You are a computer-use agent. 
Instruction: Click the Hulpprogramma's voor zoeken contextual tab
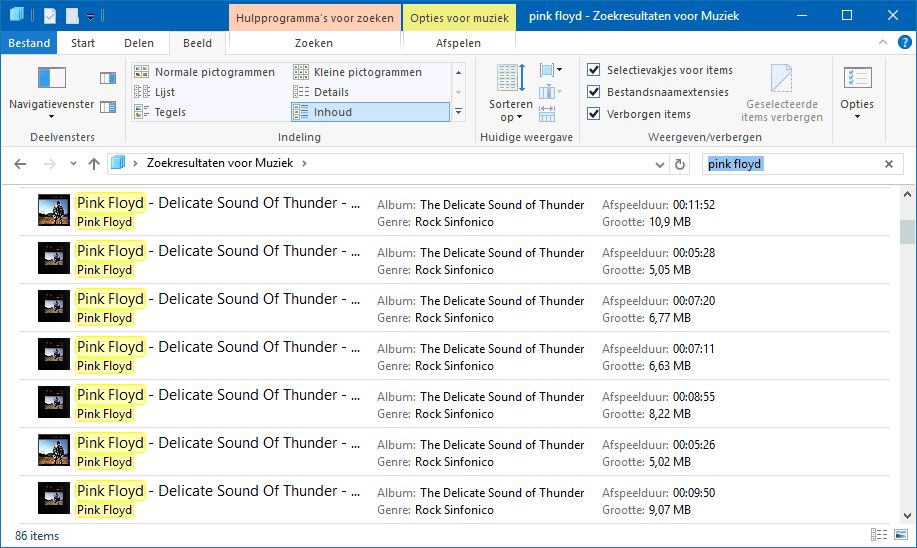pyautogui.click(x=315, y=18)
